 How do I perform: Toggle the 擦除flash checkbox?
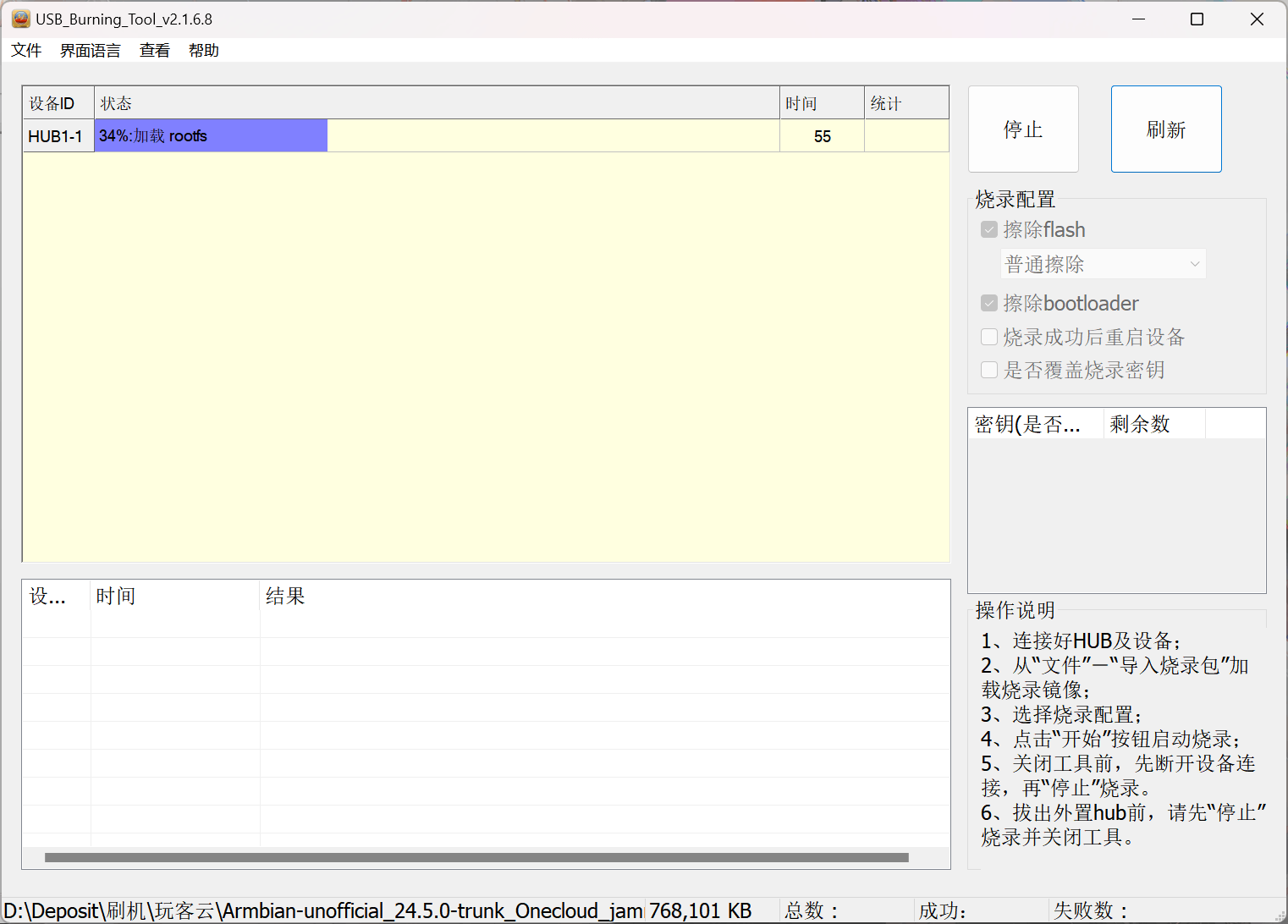tap(988, 230)
